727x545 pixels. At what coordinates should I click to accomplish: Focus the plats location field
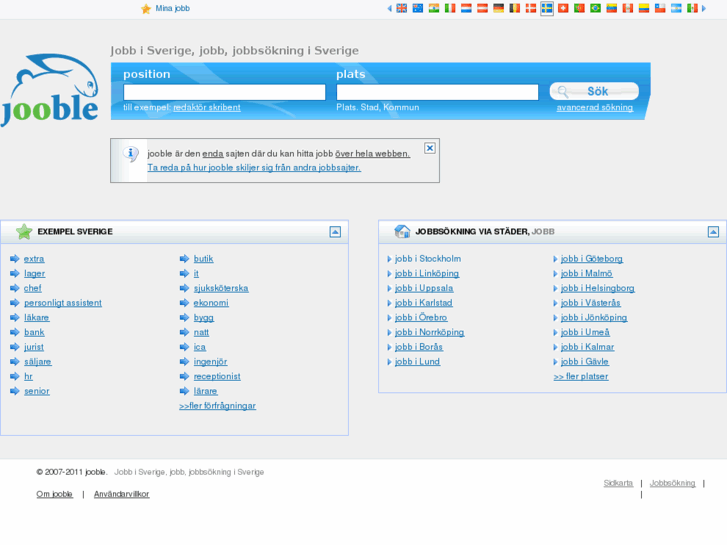click(x=437, y=92)
